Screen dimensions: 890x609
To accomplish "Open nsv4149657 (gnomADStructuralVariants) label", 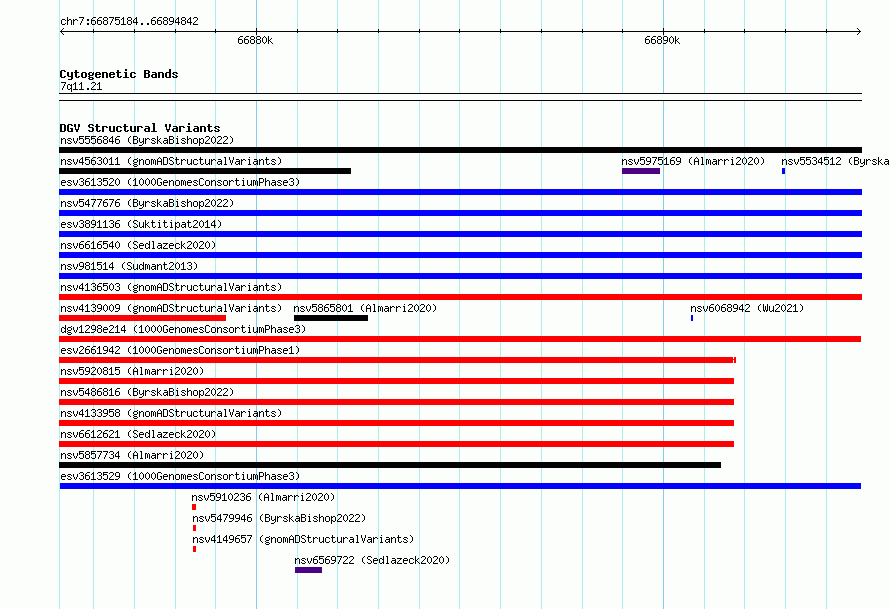I will (x=303, y=539).
